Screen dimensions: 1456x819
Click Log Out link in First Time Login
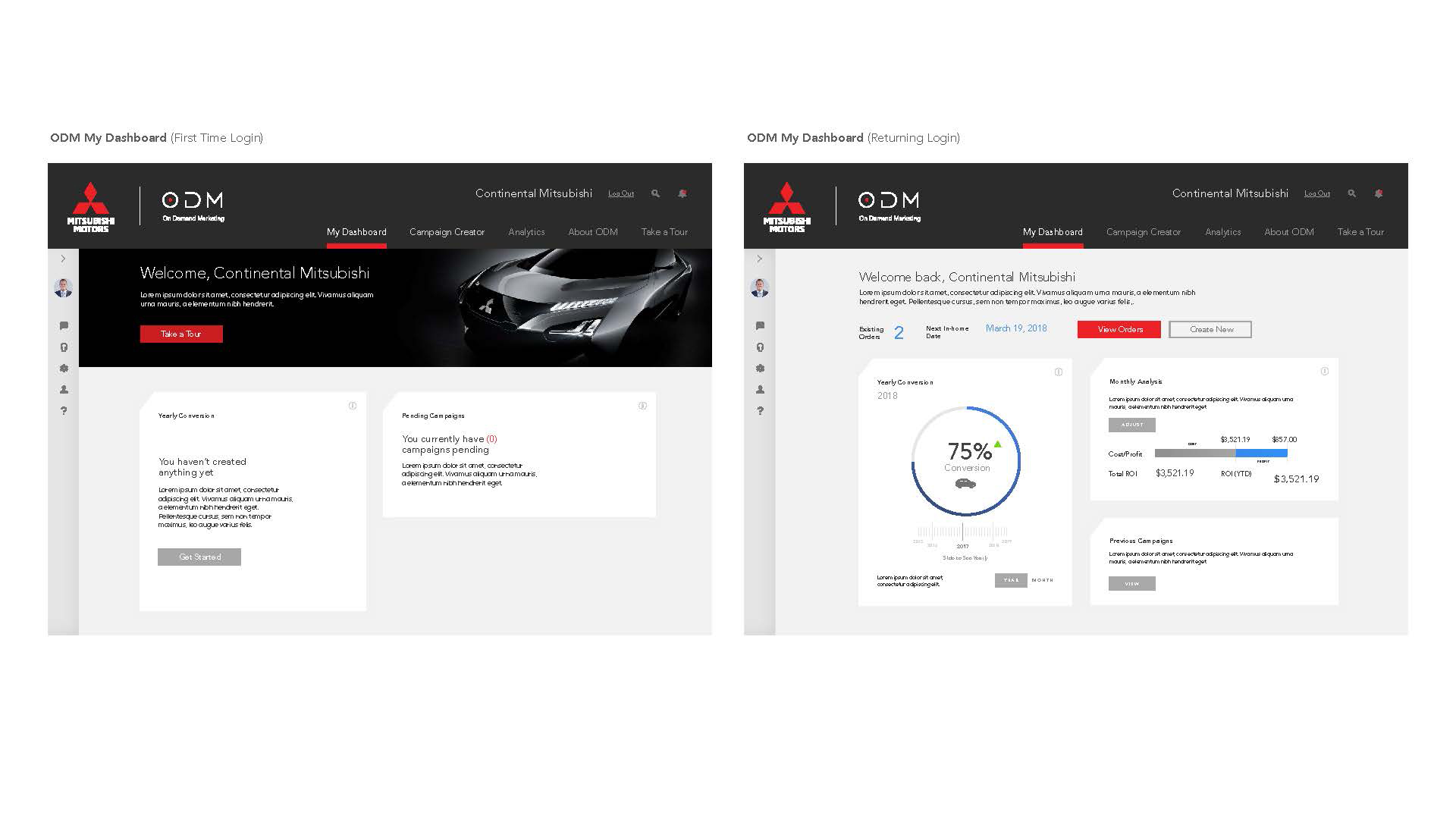tap(621, 193)
